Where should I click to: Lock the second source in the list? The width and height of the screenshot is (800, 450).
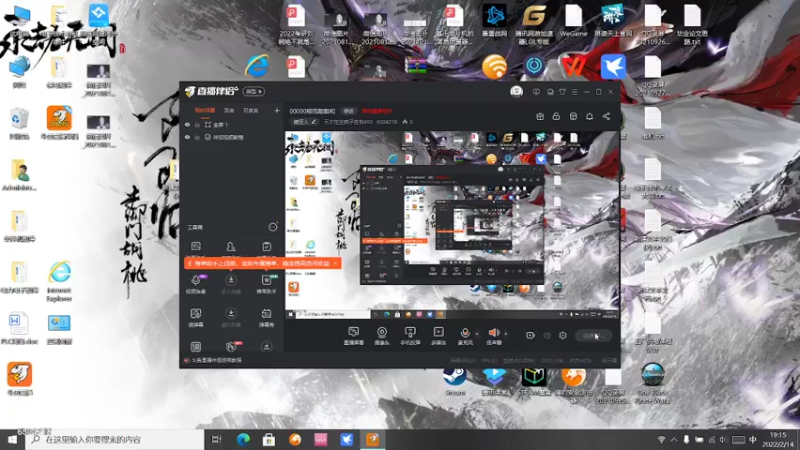click(x=197, y=137)
